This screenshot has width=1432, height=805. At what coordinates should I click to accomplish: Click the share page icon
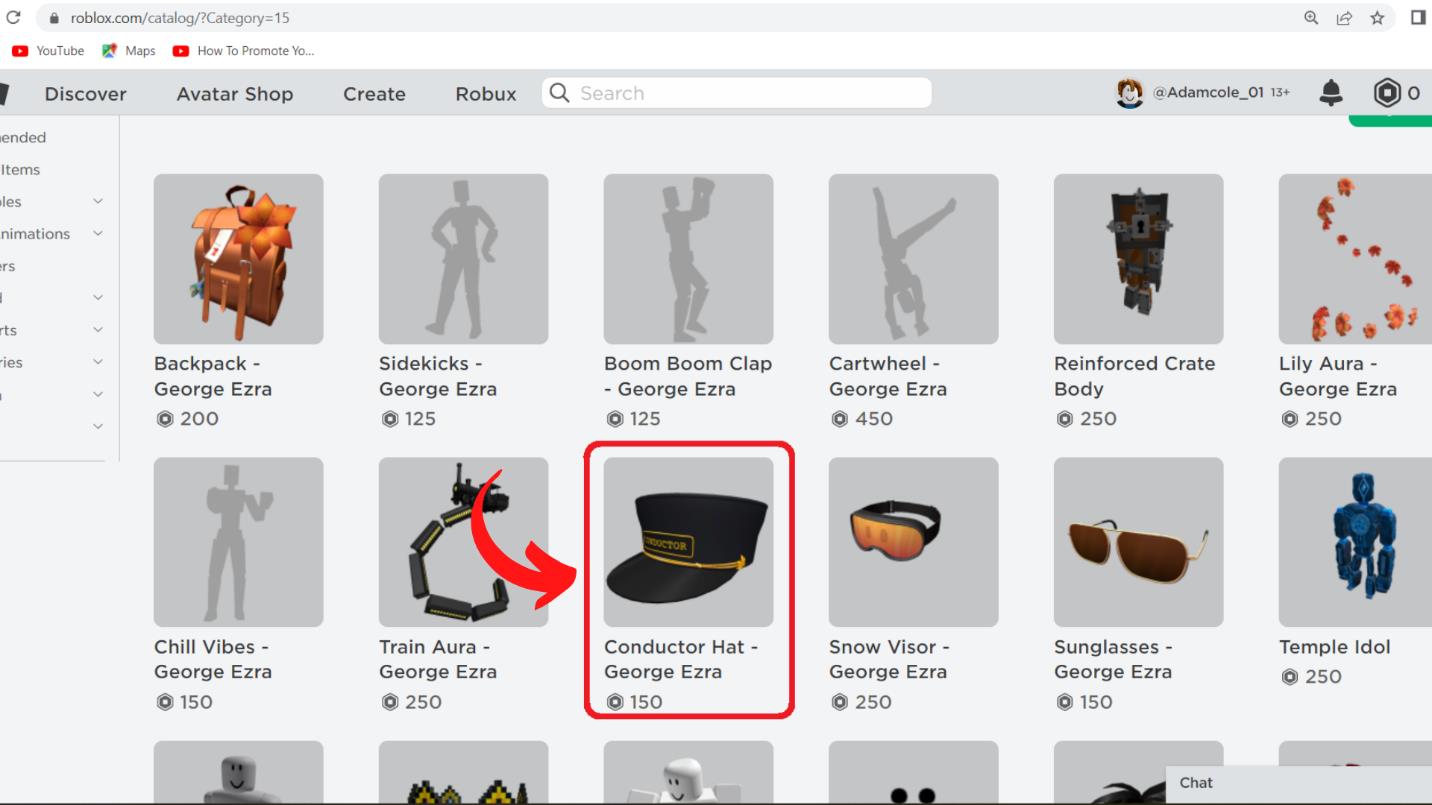[x=1344, y=18]
